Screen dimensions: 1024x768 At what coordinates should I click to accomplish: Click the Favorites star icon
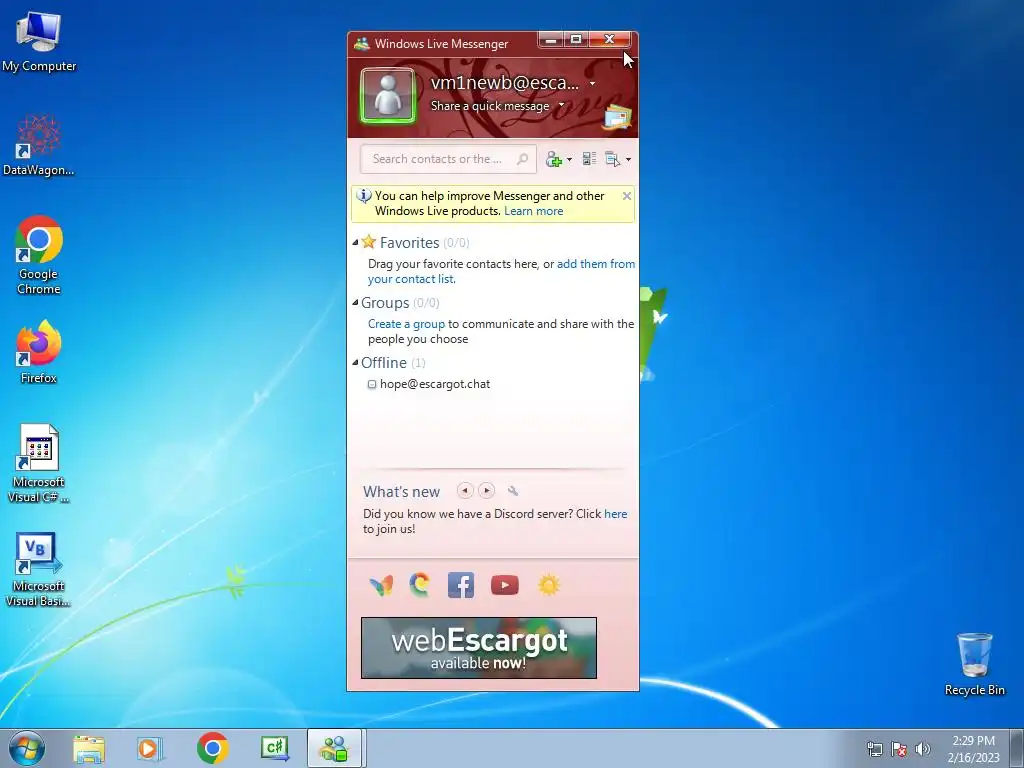click(369, 242)
